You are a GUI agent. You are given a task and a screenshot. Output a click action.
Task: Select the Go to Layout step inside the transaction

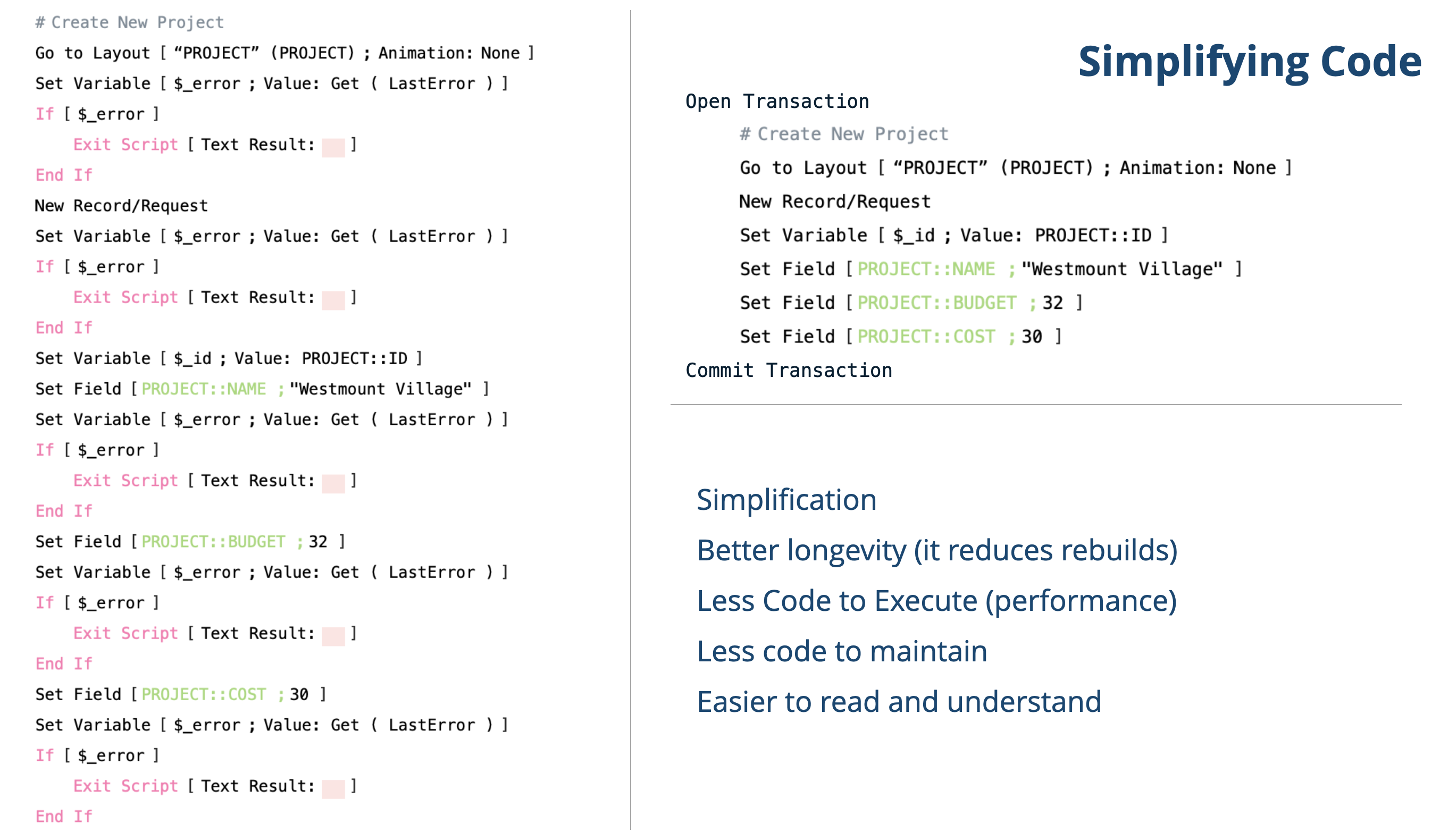point(1015,168)
